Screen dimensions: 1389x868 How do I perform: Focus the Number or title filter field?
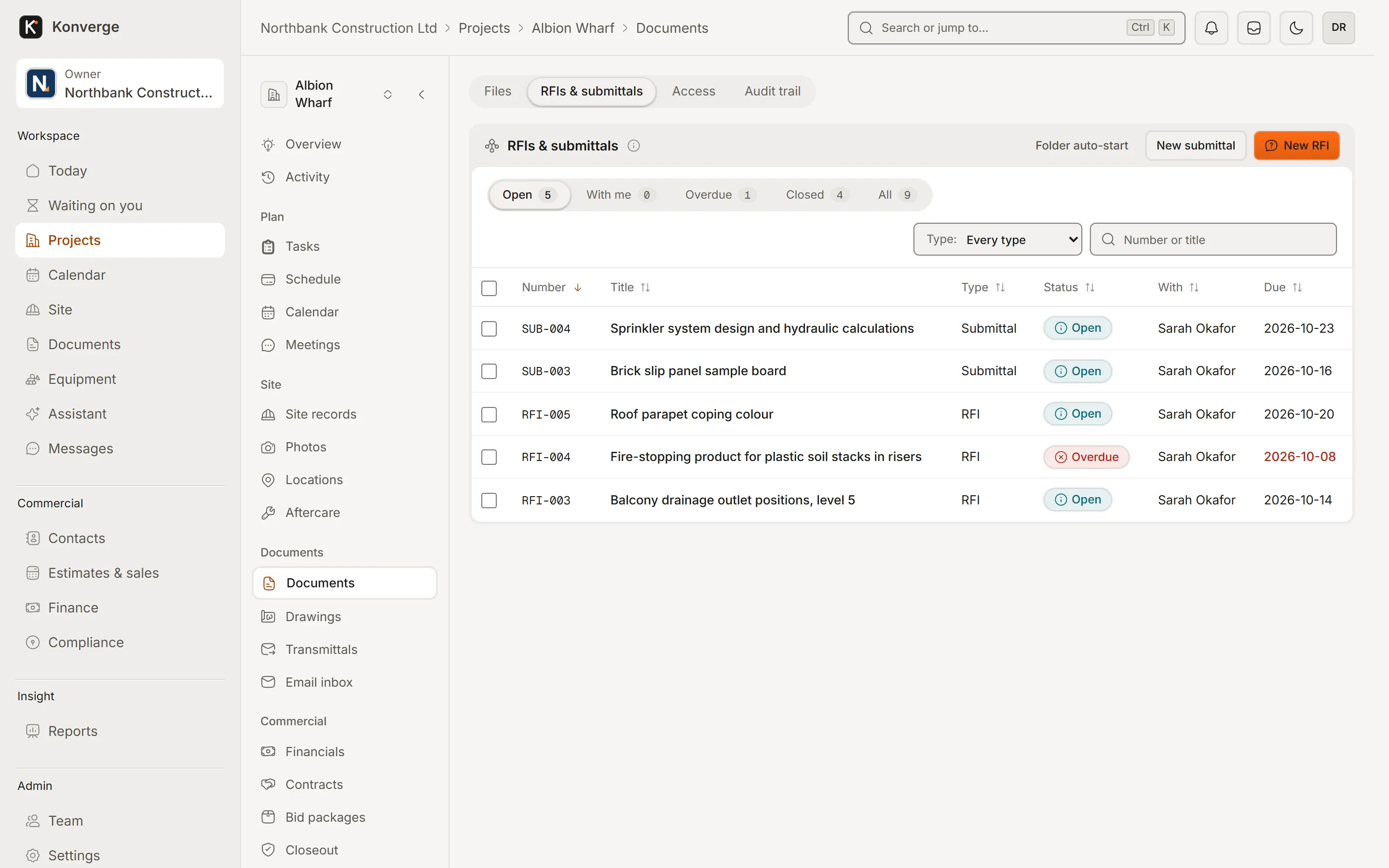point(1213,239)
